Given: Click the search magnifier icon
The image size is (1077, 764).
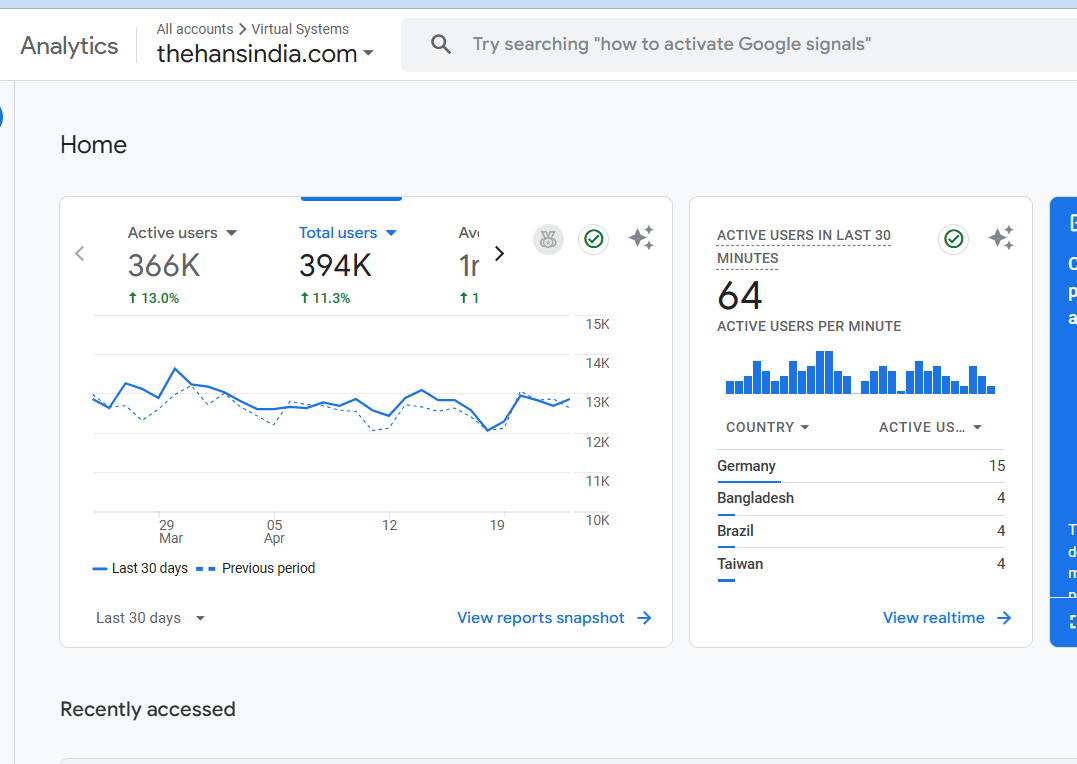Looking at the screenshot, I should point(441,44).
